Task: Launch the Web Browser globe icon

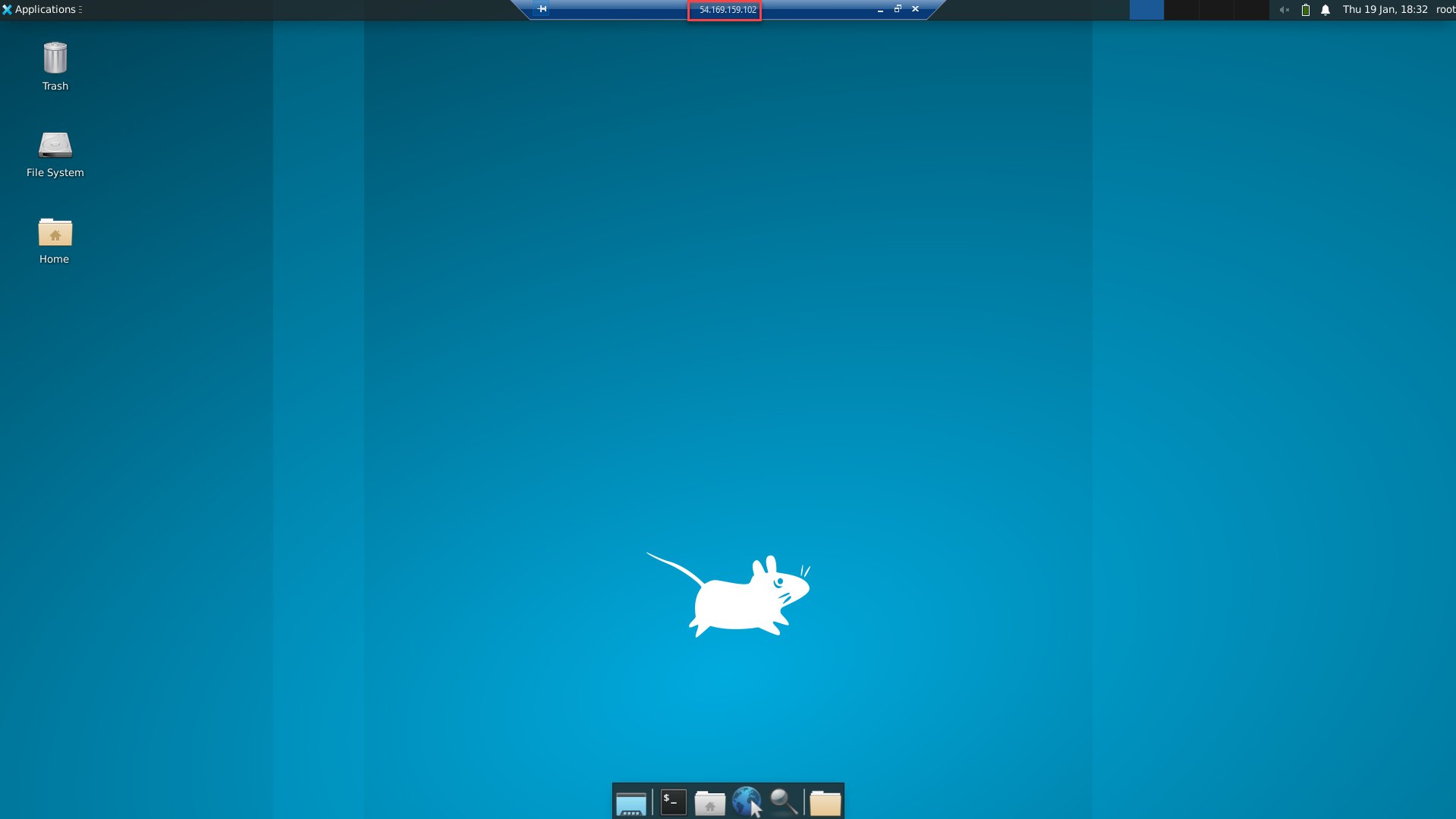Action: (747, 802)
